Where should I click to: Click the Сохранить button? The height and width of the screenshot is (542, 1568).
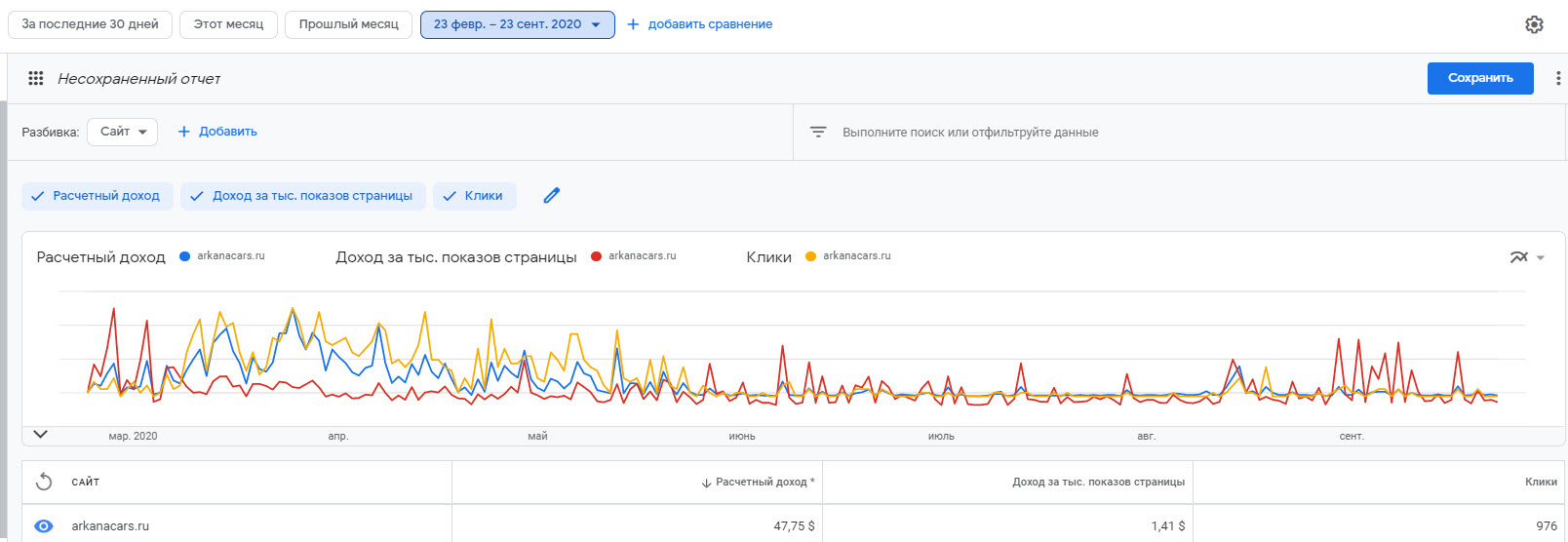pos(1479,78)
